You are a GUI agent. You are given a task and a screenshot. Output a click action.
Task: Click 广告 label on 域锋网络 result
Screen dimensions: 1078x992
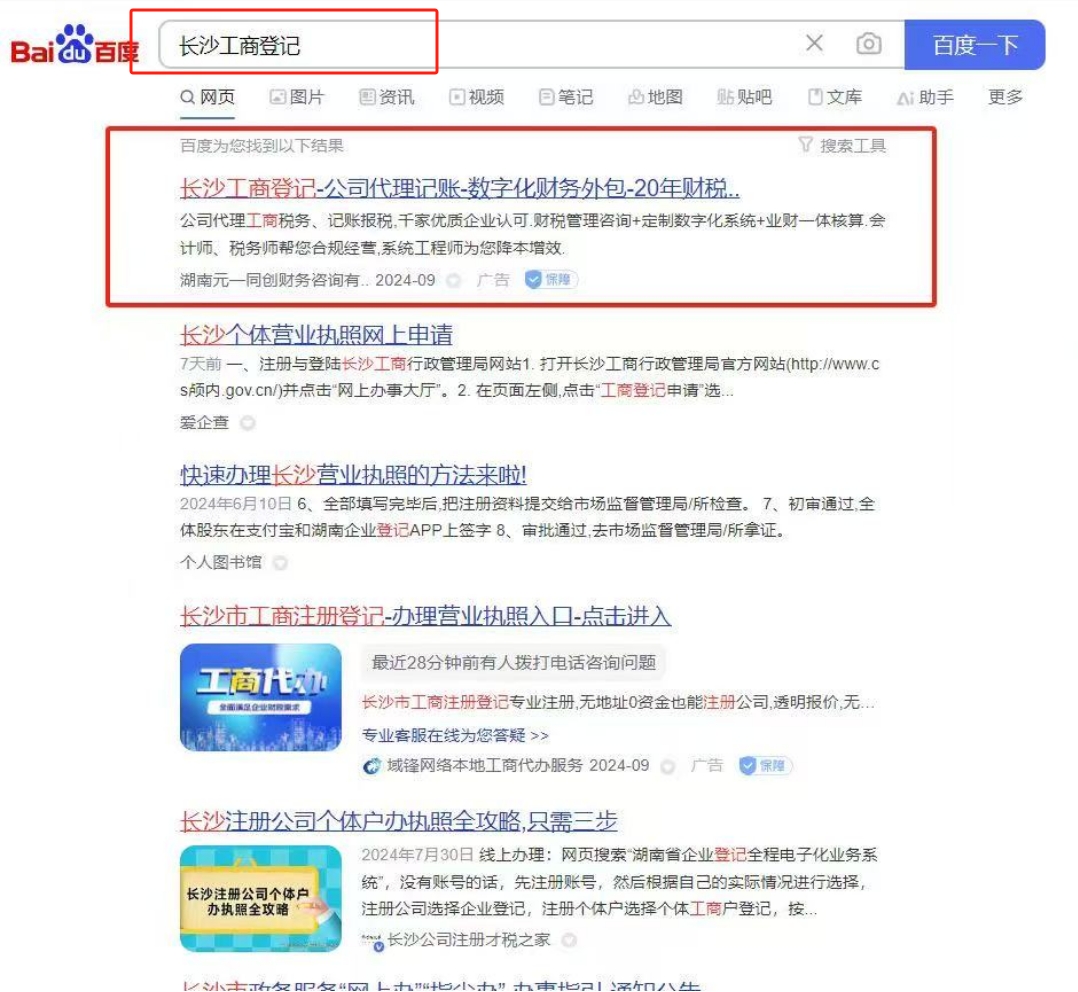coord(707,765)
